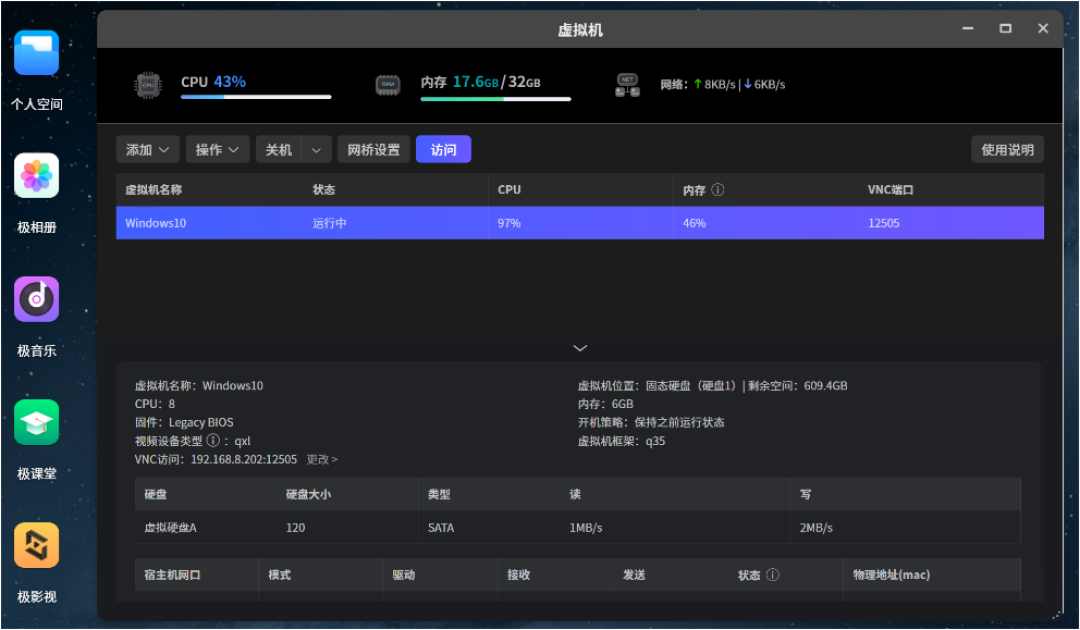The height and width of the screenshot is (630, 1080).
Task: Click the 虚拟硬盘A disk row
Action: [578, 527]
